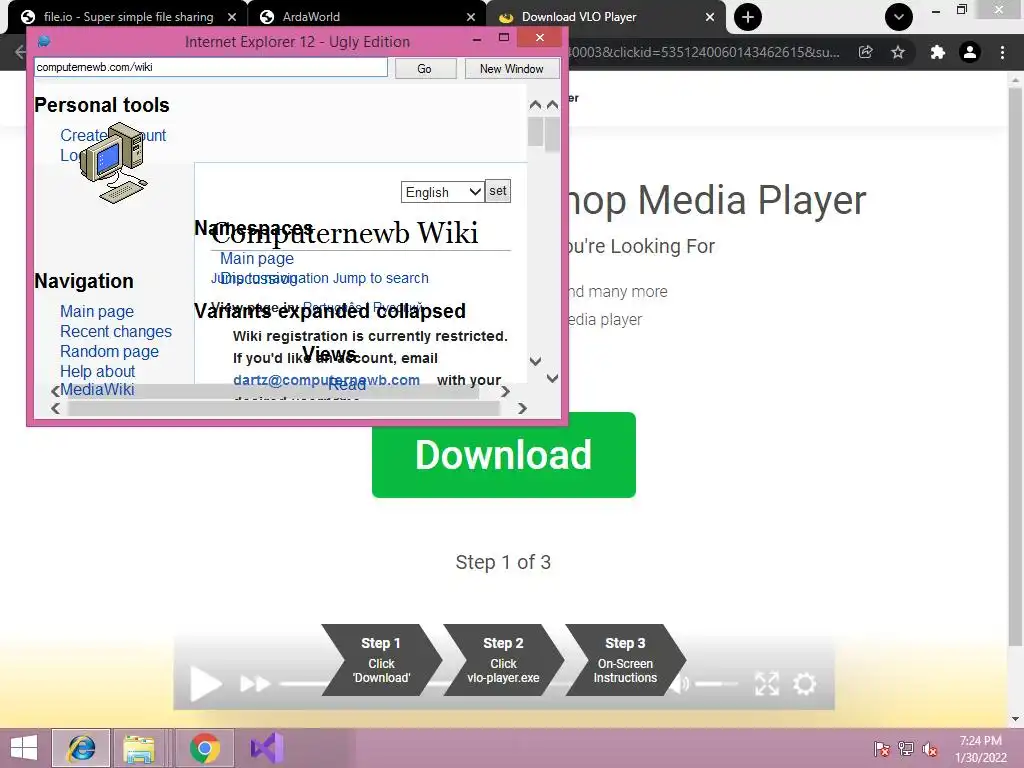Click Computernewb Wiki heading
This screenshot has width=1024, height=768.
point(345,232)
